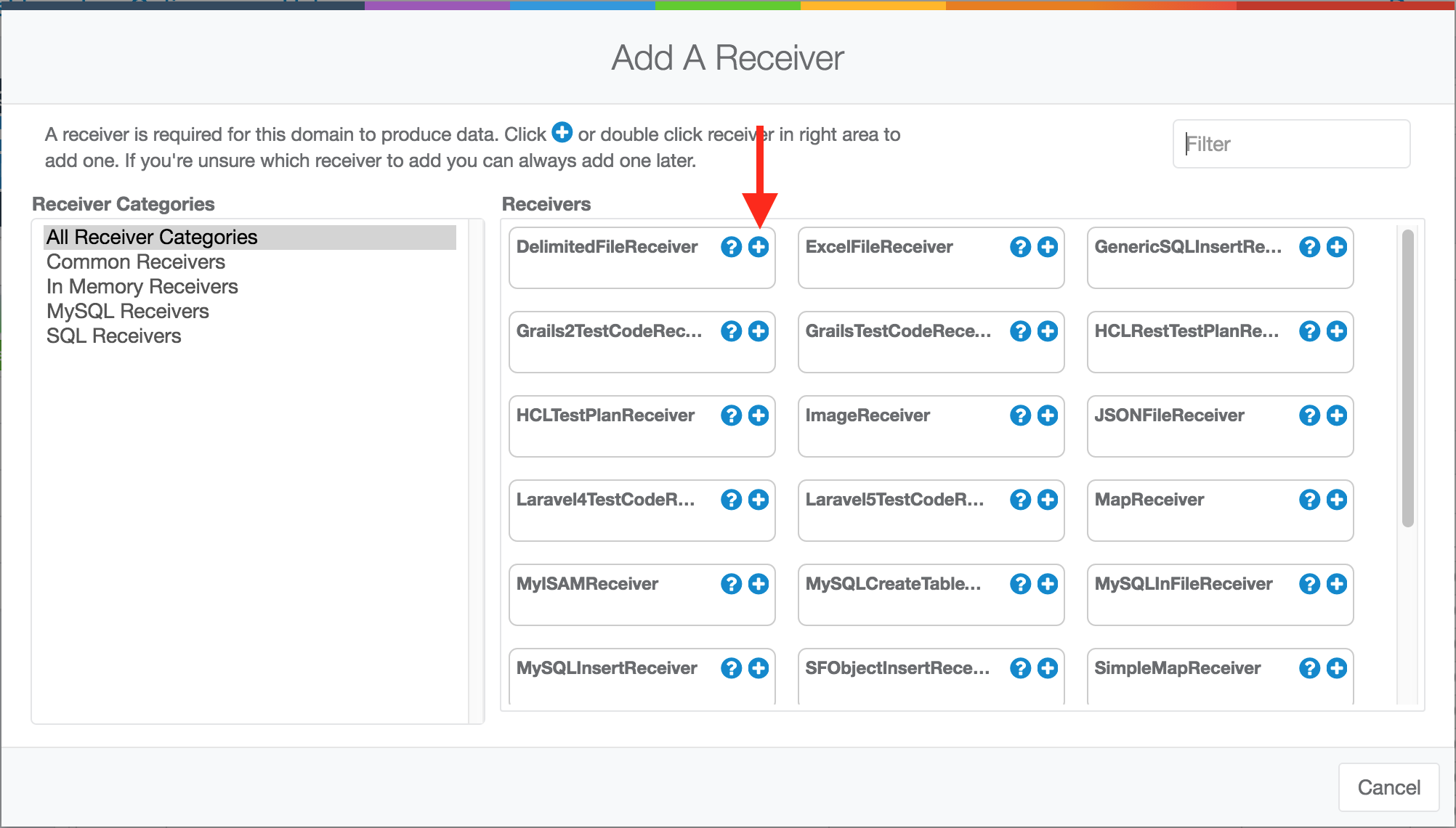Viewport: 1456px width, 828px height.
Task: Show help for HCLTestPlanReceiver
Action: (731, 415)
